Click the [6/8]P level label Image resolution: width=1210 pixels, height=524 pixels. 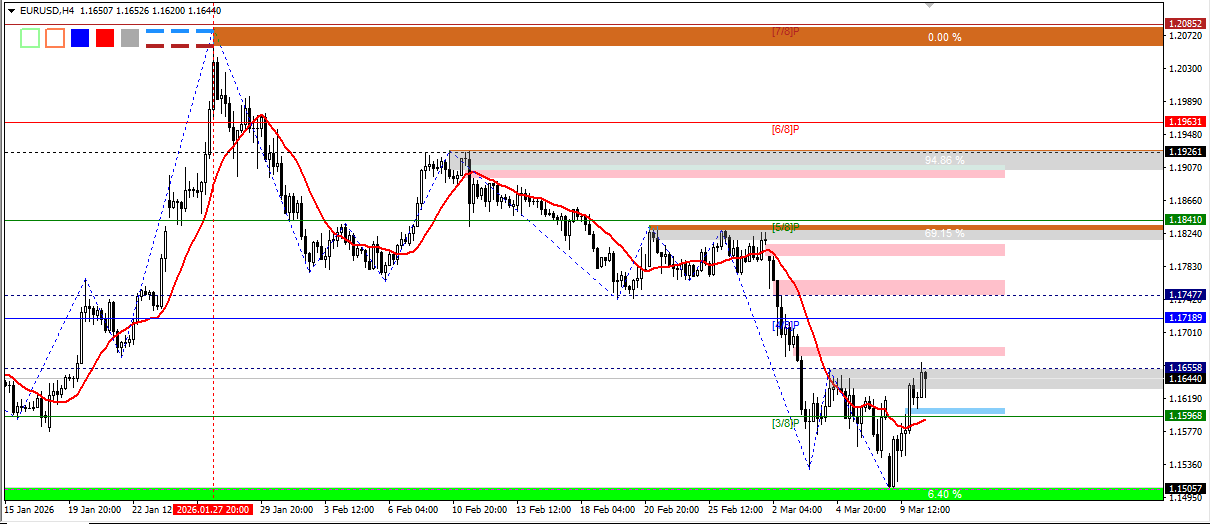[x=785, y=130]
